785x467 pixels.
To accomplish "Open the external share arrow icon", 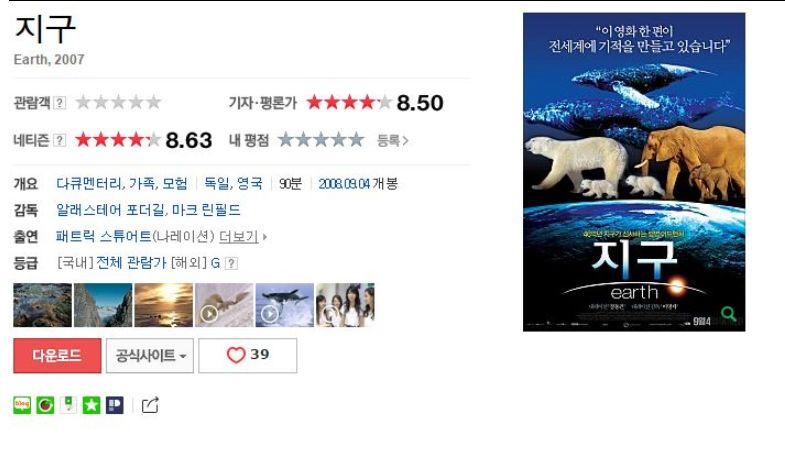I will coord(150,405).
